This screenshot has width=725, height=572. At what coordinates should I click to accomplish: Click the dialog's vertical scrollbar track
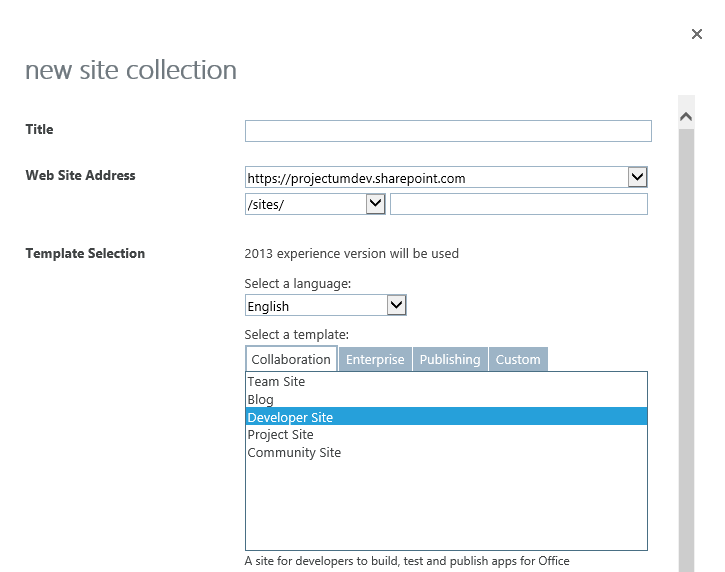[686, 350]
